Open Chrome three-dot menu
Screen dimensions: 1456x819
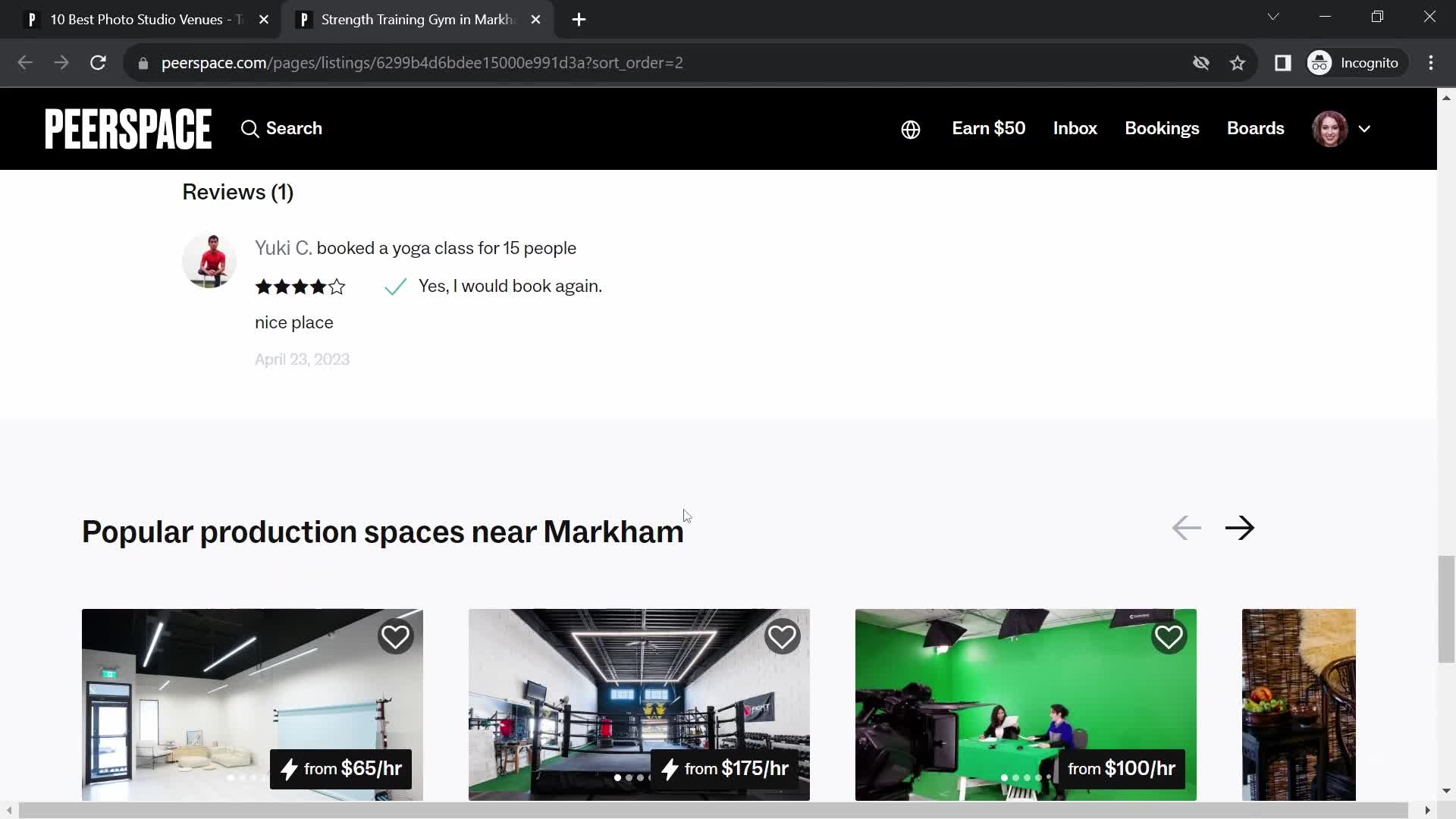(1431, 63)
